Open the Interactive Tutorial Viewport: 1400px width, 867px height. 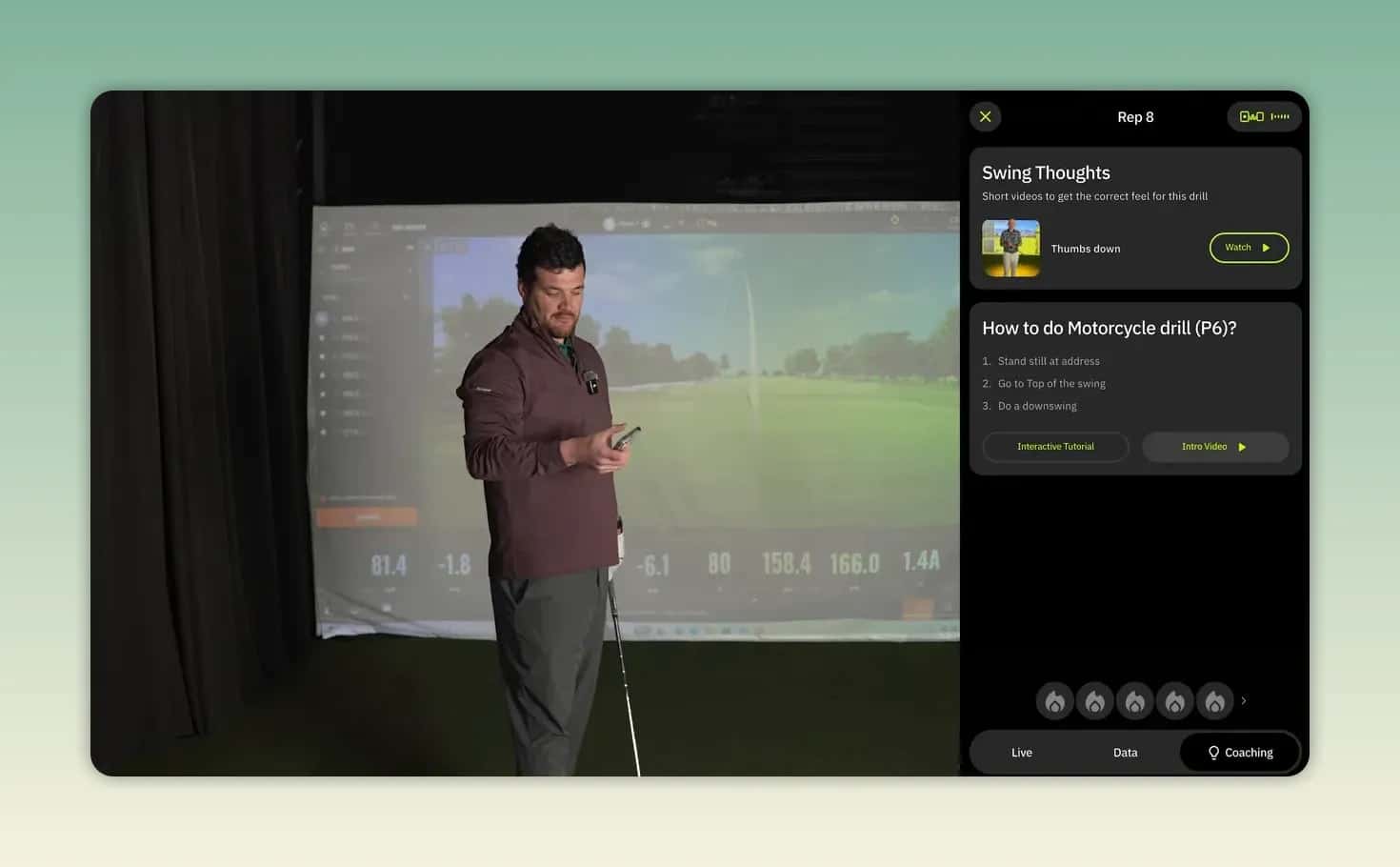[1055, 447]
